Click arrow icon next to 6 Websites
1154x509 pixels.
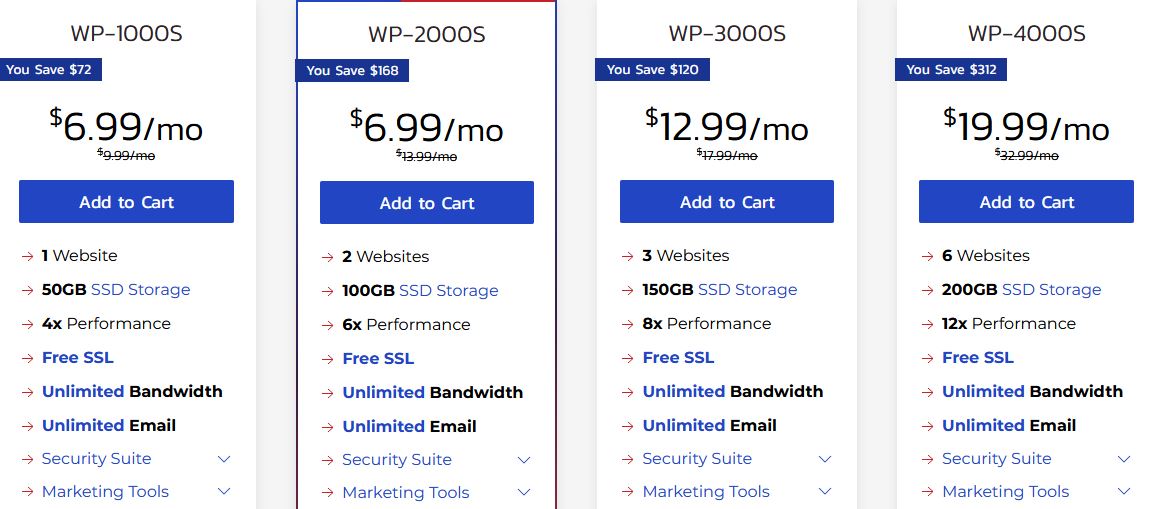coord(928,256)
